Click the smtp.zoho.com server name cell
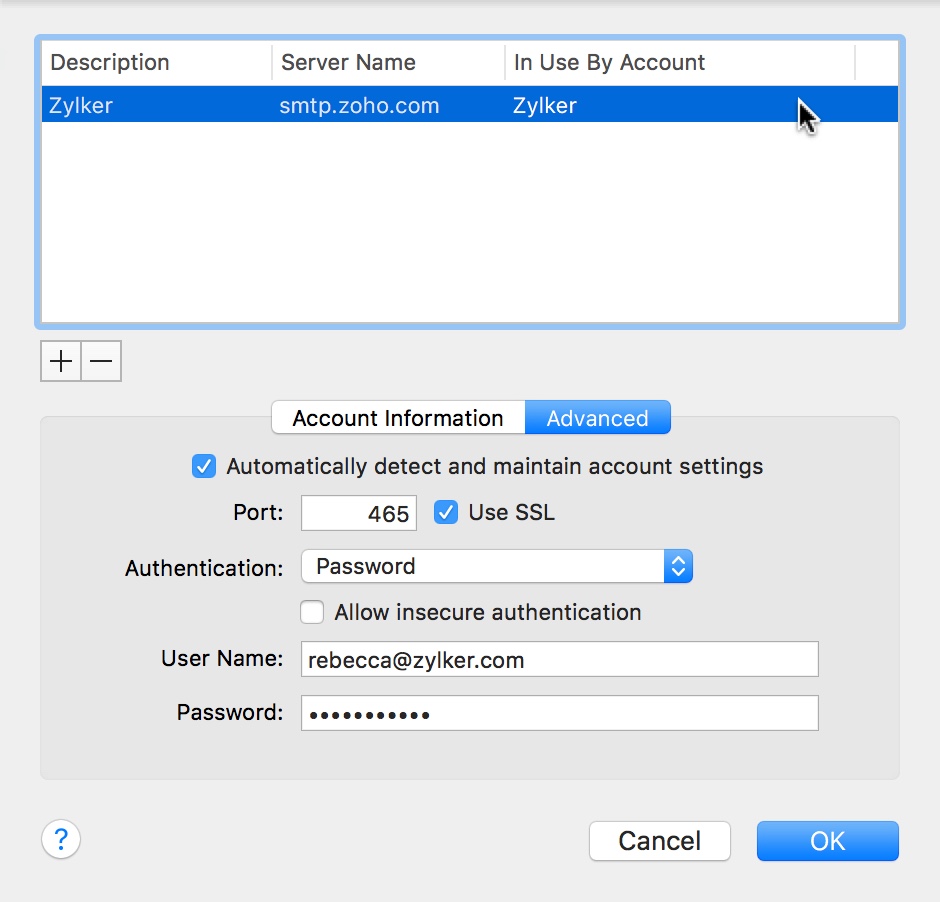 [359, 105]
